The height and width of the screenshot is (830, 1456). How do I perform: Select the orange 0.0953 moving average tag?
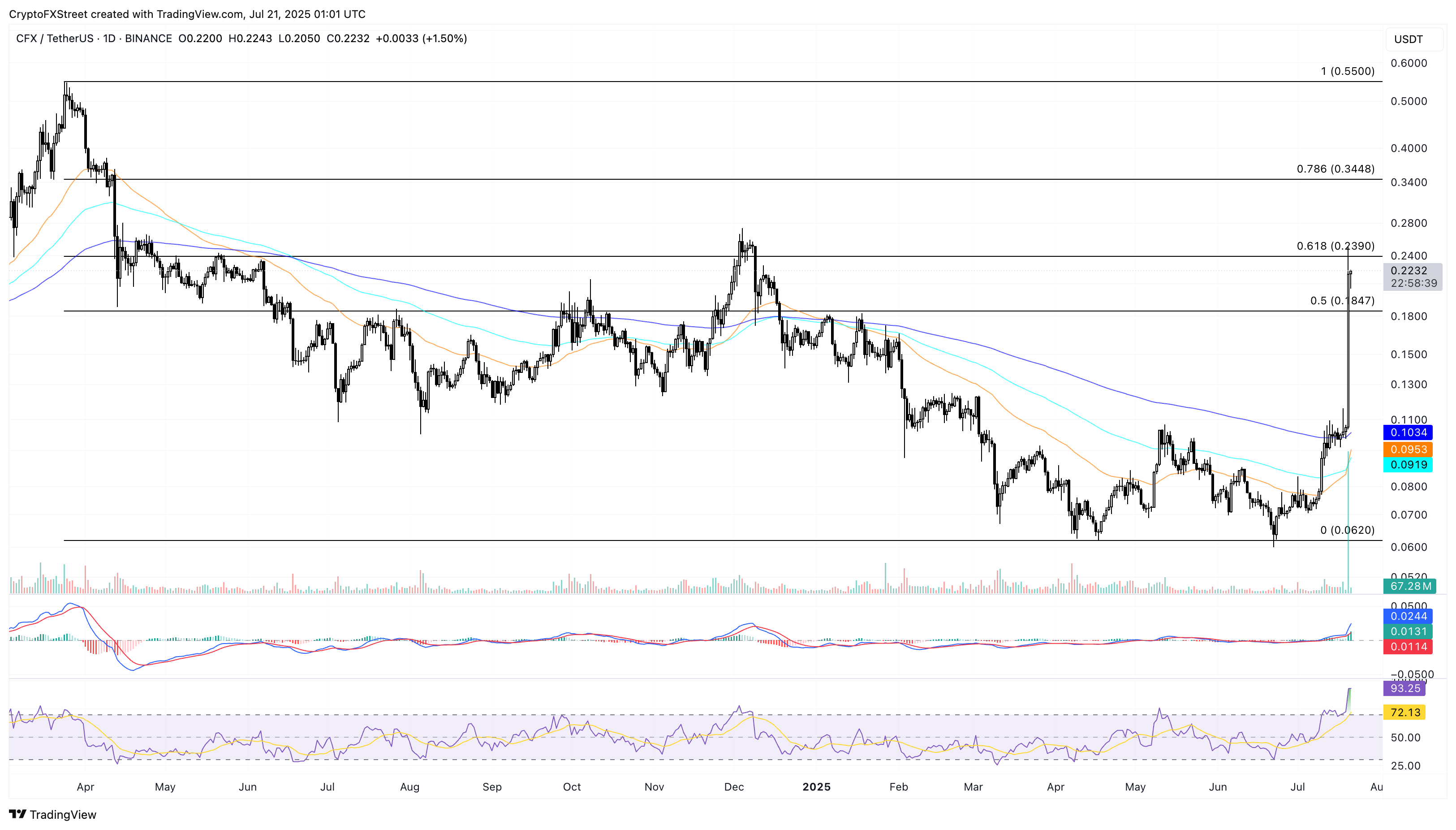click(x=1408, y=449)
